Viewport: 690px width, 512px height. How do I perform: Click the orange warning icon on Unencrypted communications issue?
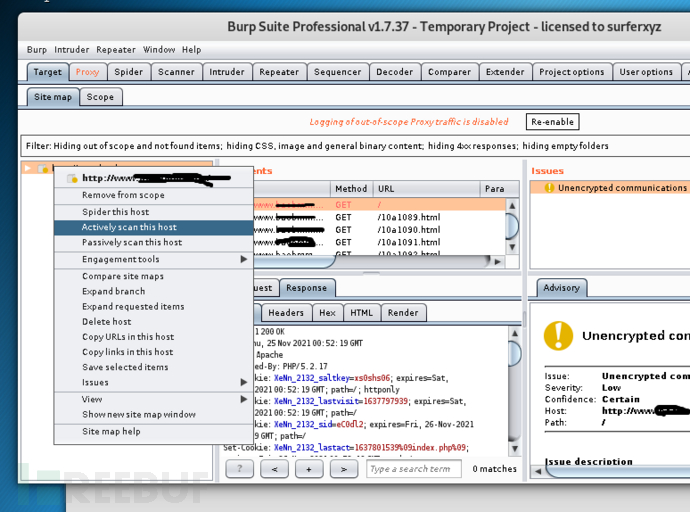pyautogui.click(x=548, y=188)
